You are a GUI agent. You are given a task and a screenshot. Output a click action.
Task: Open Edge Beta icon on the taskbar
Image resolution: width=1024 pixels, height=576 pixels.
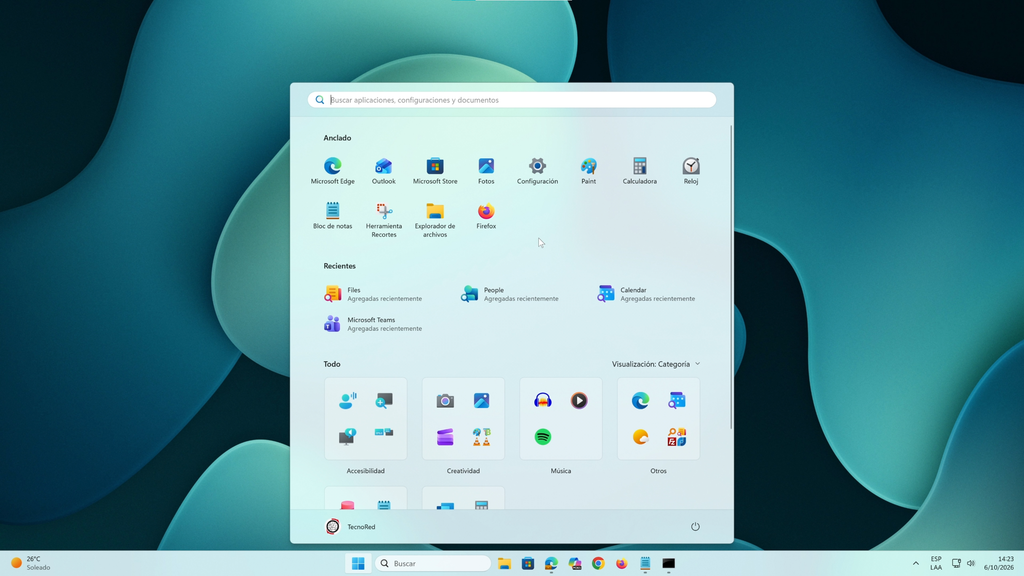point(551,564)
